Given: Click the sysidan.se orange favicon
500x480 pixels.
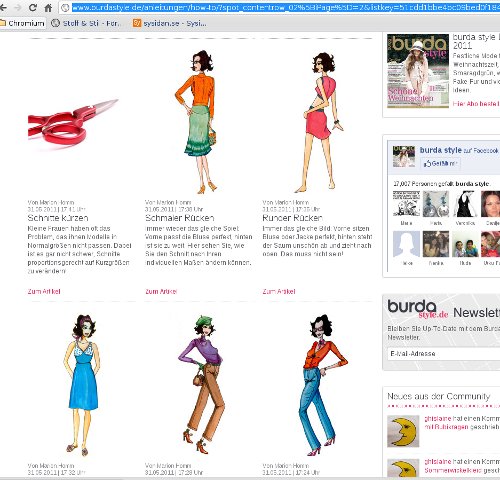Looking at the screenshot, I should coord(137,23).
